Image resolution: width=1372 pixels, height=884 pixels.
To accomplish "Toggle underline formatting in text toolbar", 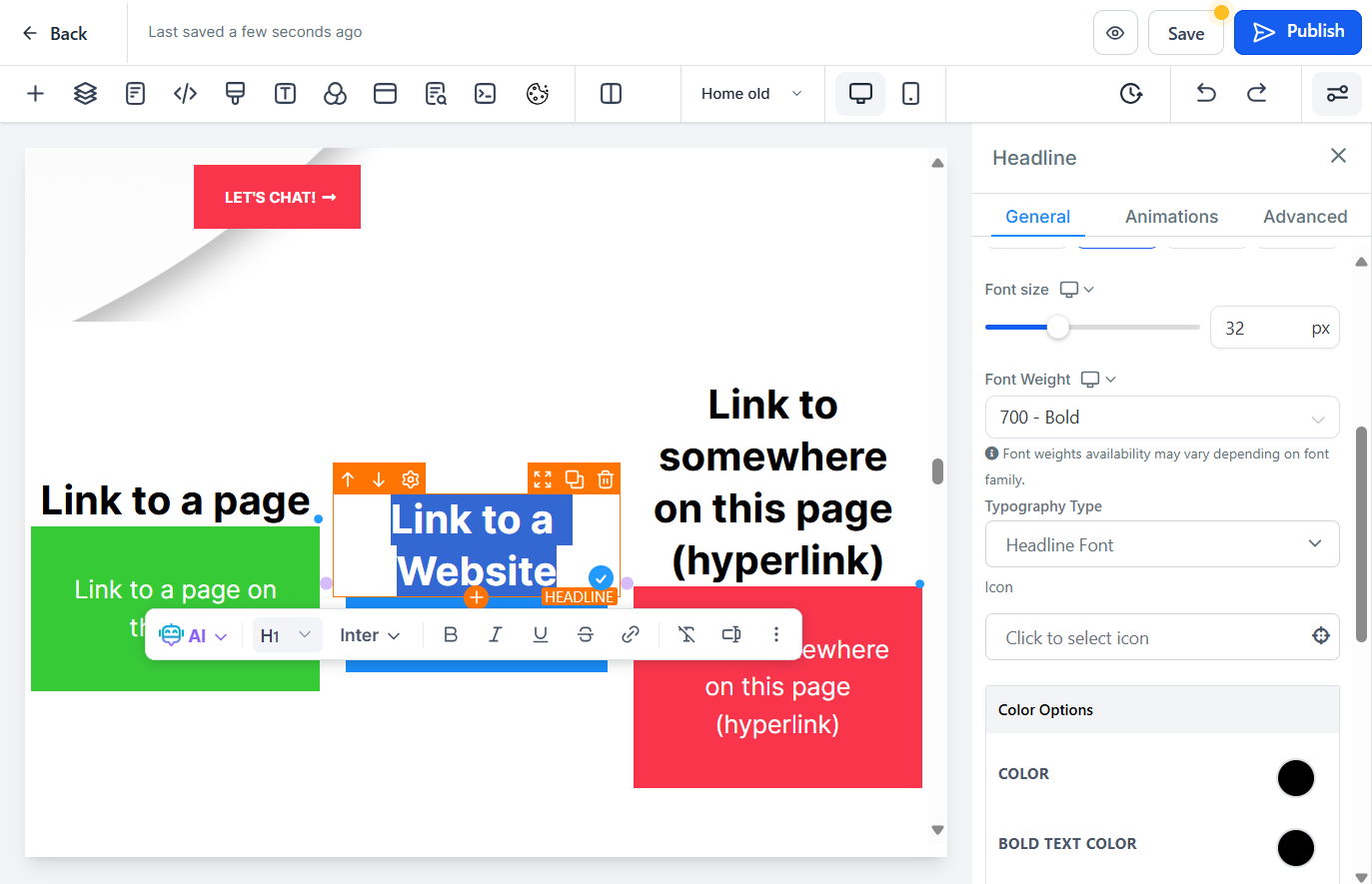I will coord(541,634).
